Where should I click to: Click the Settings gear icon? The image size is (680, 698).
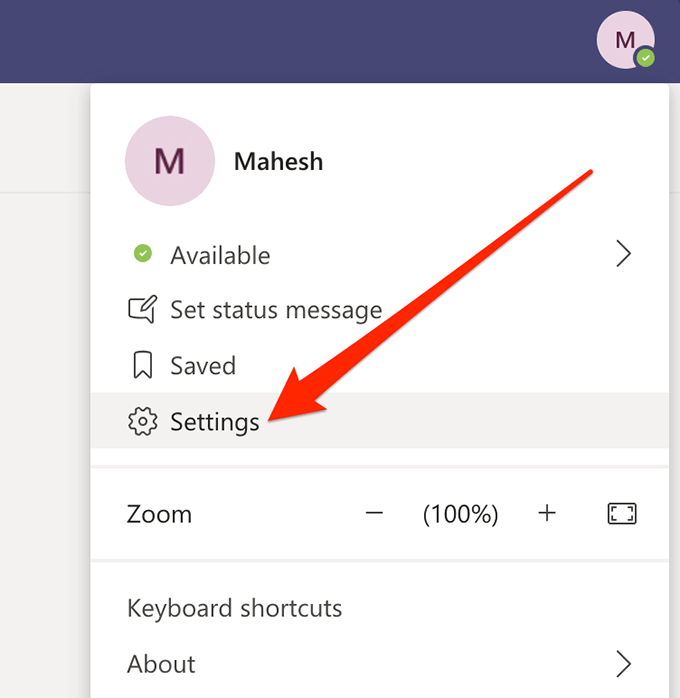pyautogui.click(x=143, y=422)
